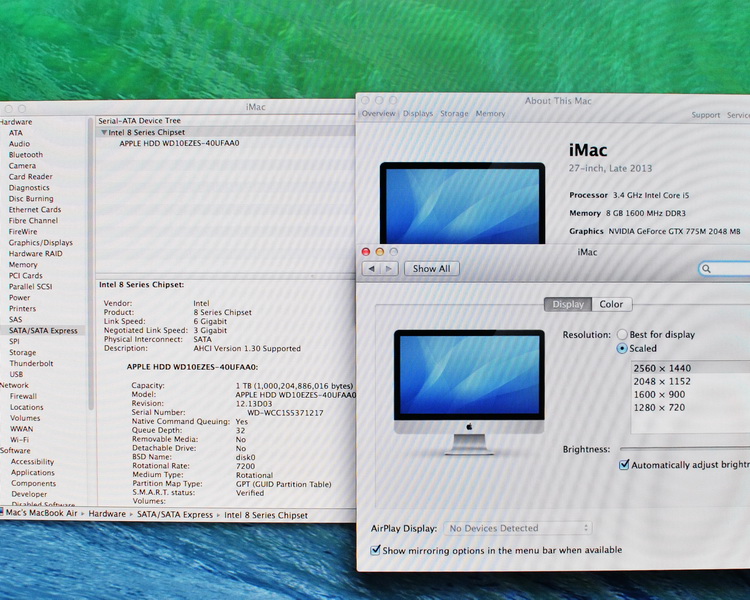Image resolution: width=750 pixels, height=600 pixels.
Task: Select ATA in Hardware sidebar
Action: pyautogui.click(x=15, y=133)
